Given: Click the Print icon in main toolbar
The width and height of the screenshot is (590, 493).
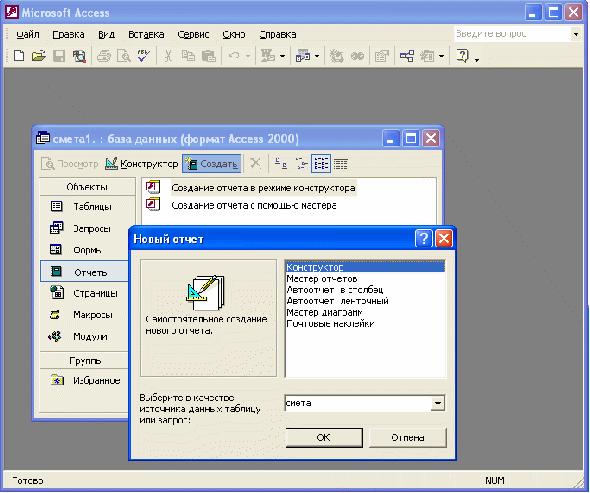Looking at the screenshot, I should (x=104, y=56).
